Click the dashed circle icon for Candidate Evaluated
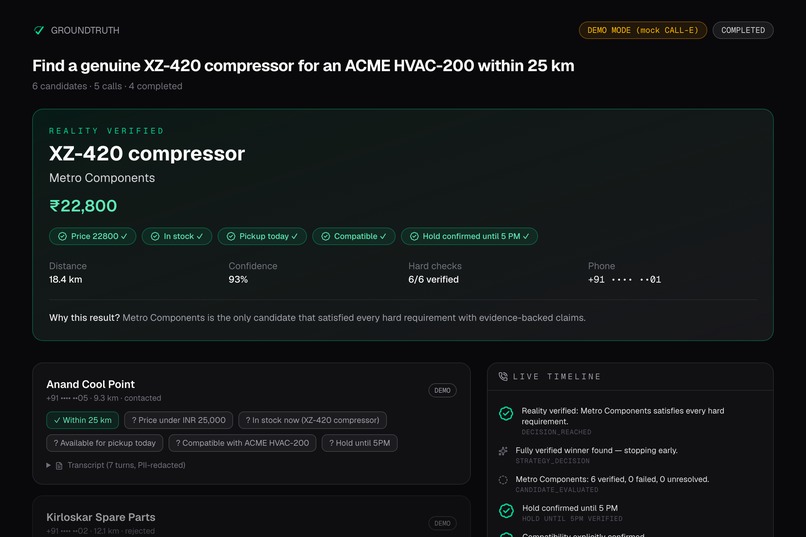The image size is (806, 537). click(x=503, y=480)
